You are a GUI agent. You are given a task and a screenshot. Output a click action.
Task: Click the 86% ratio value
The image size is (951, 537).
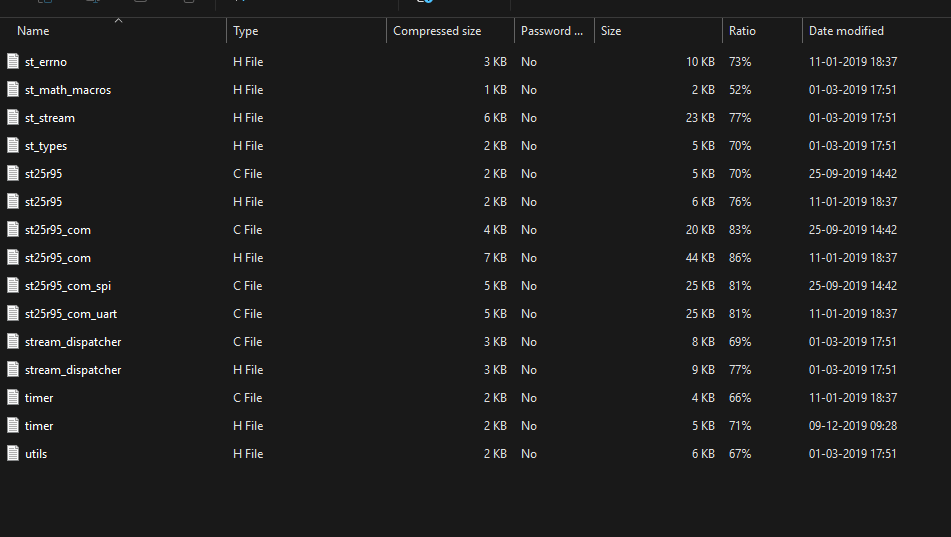(740, 258)
